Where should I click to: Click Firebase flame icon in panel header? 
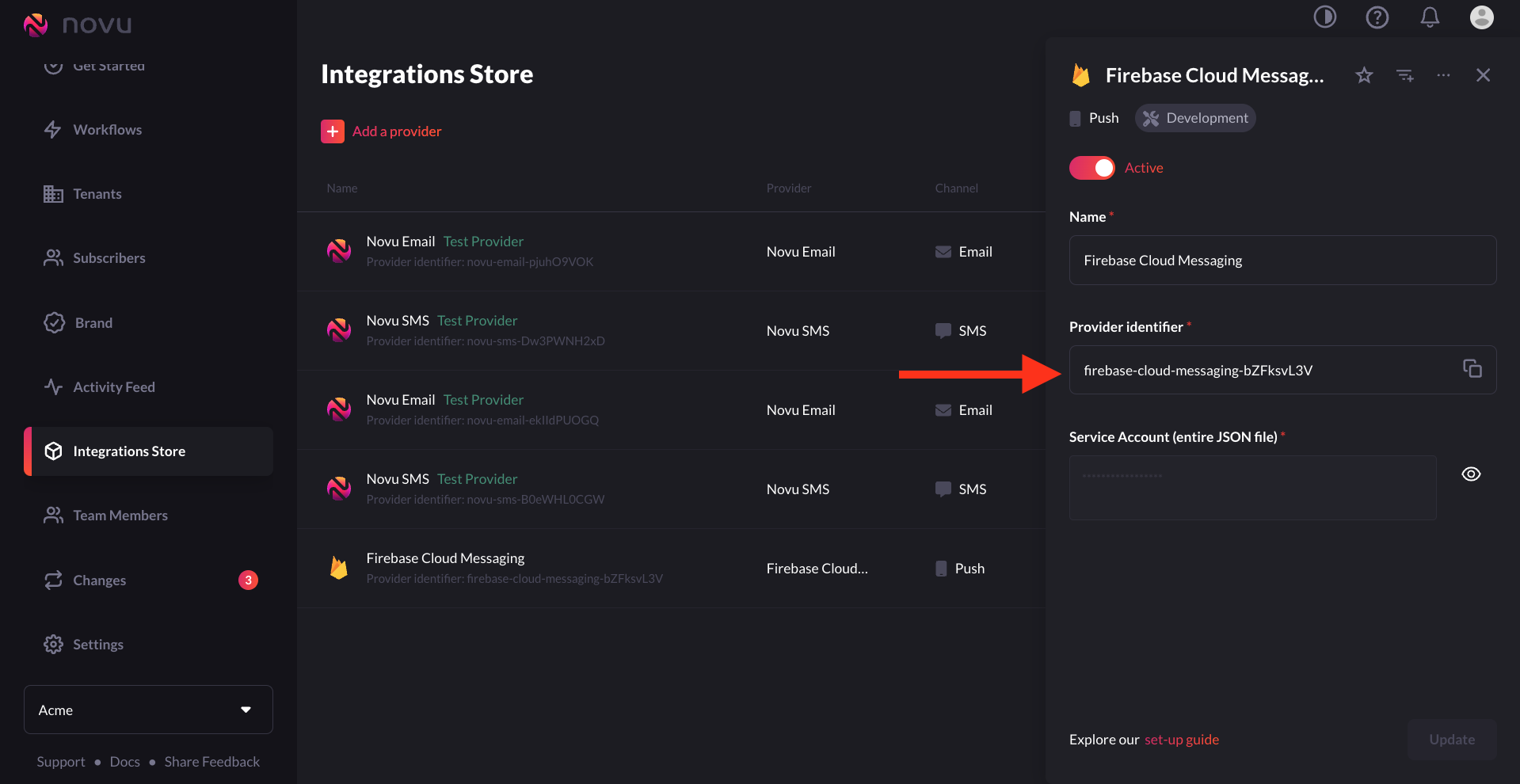click(1080, 75)
